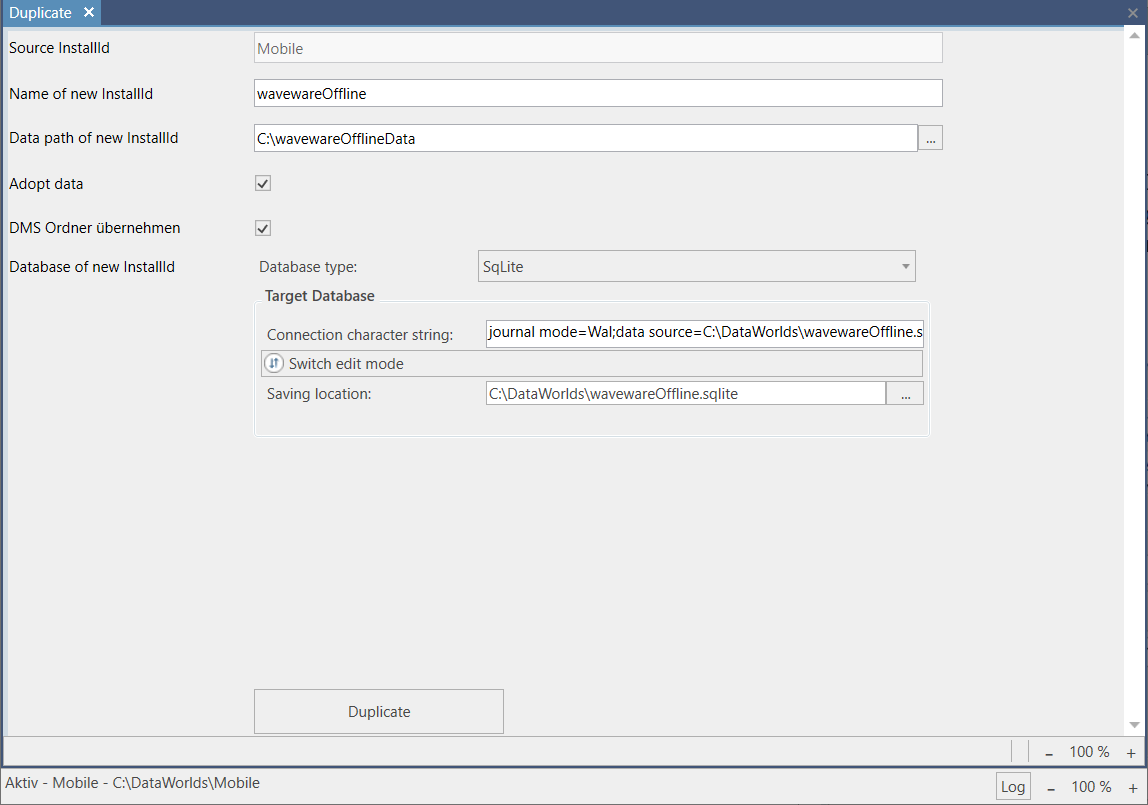The width and height of the screenshot is (1148, 805).
Task: Click the Saving location text field
Action: click(x=685, y=394)
